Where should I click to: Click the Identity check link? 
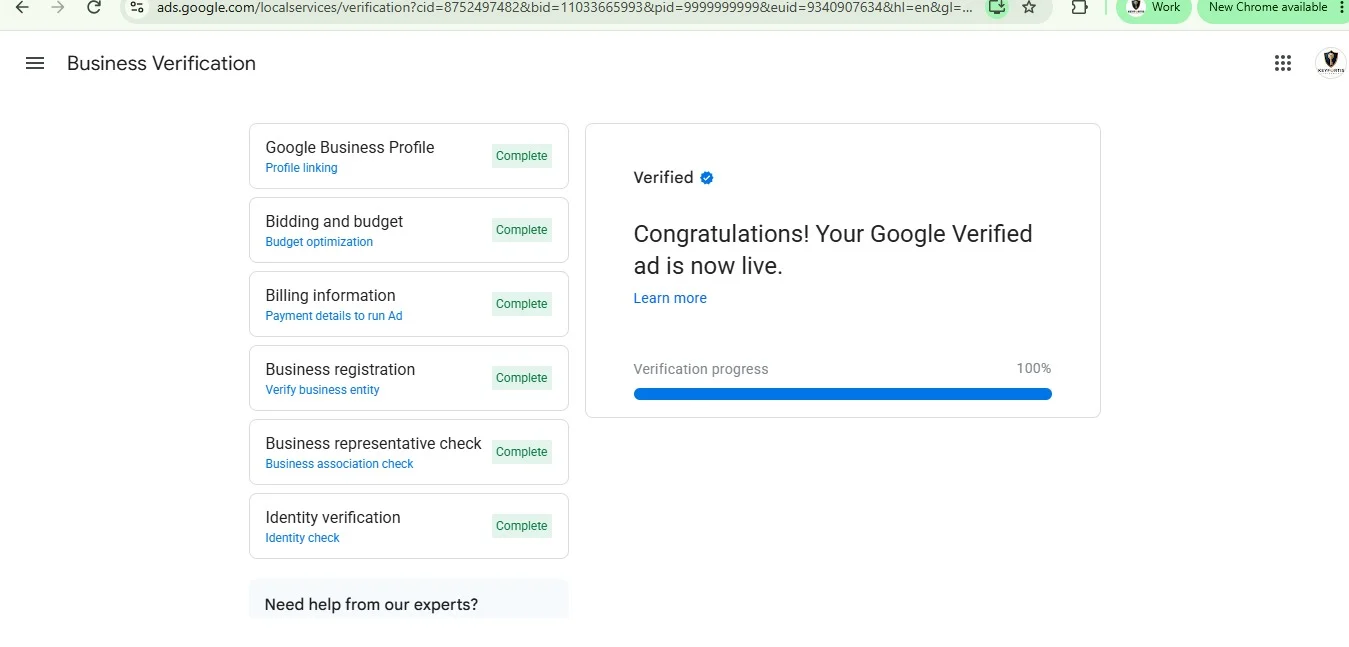pos(302,538)
